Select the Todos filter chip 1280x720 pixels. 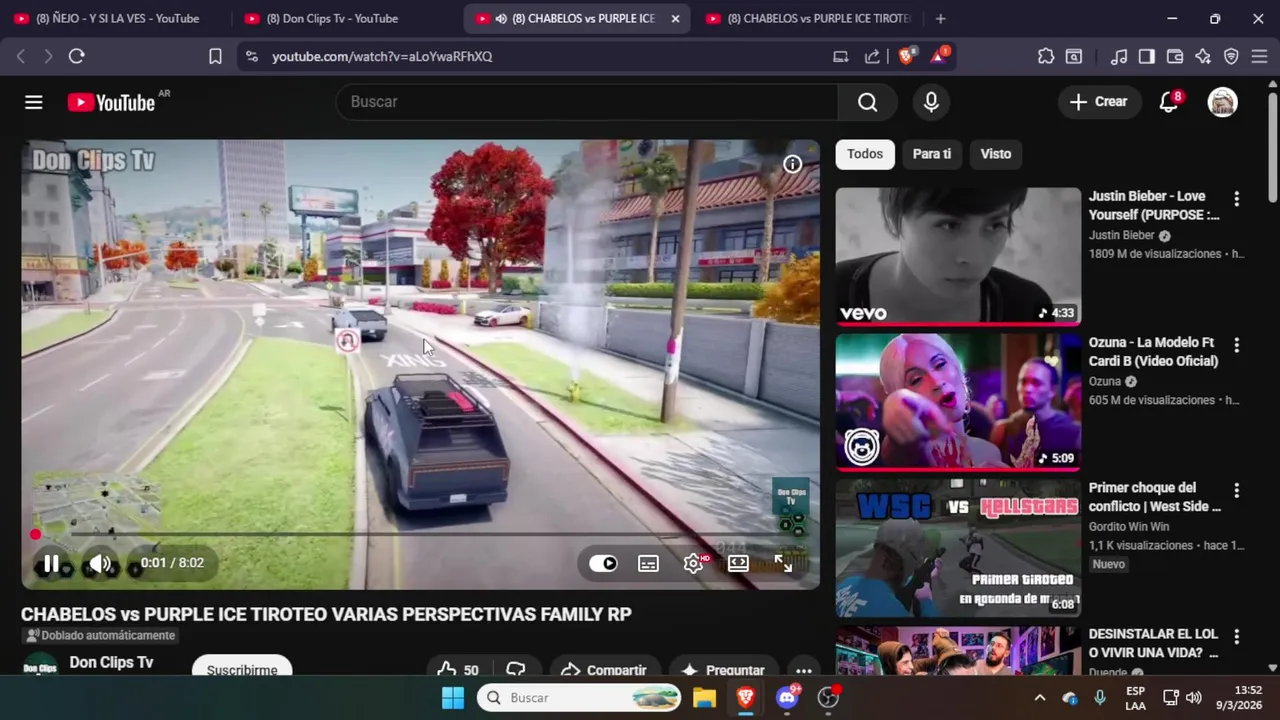pyautogui.click(x=865, y=154)
